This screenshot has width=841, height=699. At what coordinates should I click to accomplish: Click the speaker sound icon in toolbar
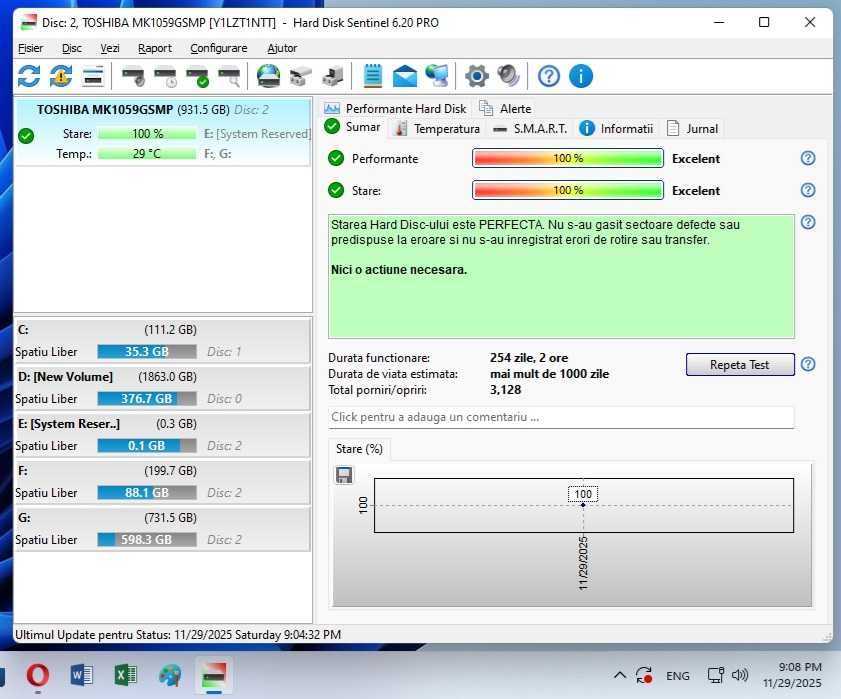pyautogui.click(x=508, y=76)
